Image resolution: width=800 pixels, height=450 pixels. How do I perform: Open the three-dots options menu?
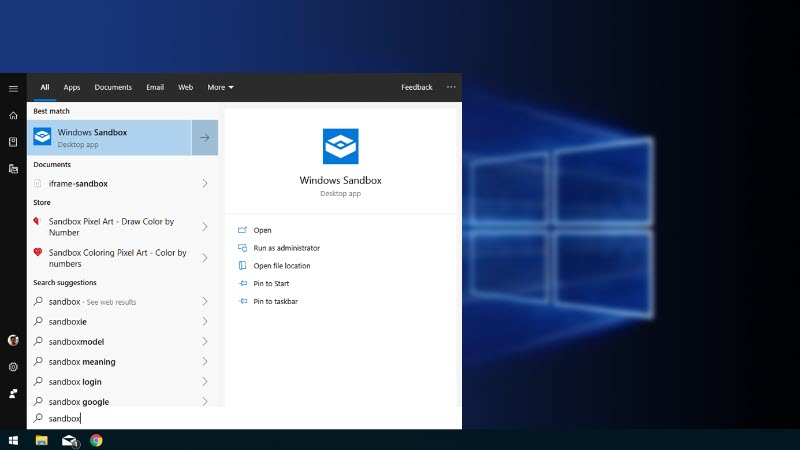(x=451, y=87)
